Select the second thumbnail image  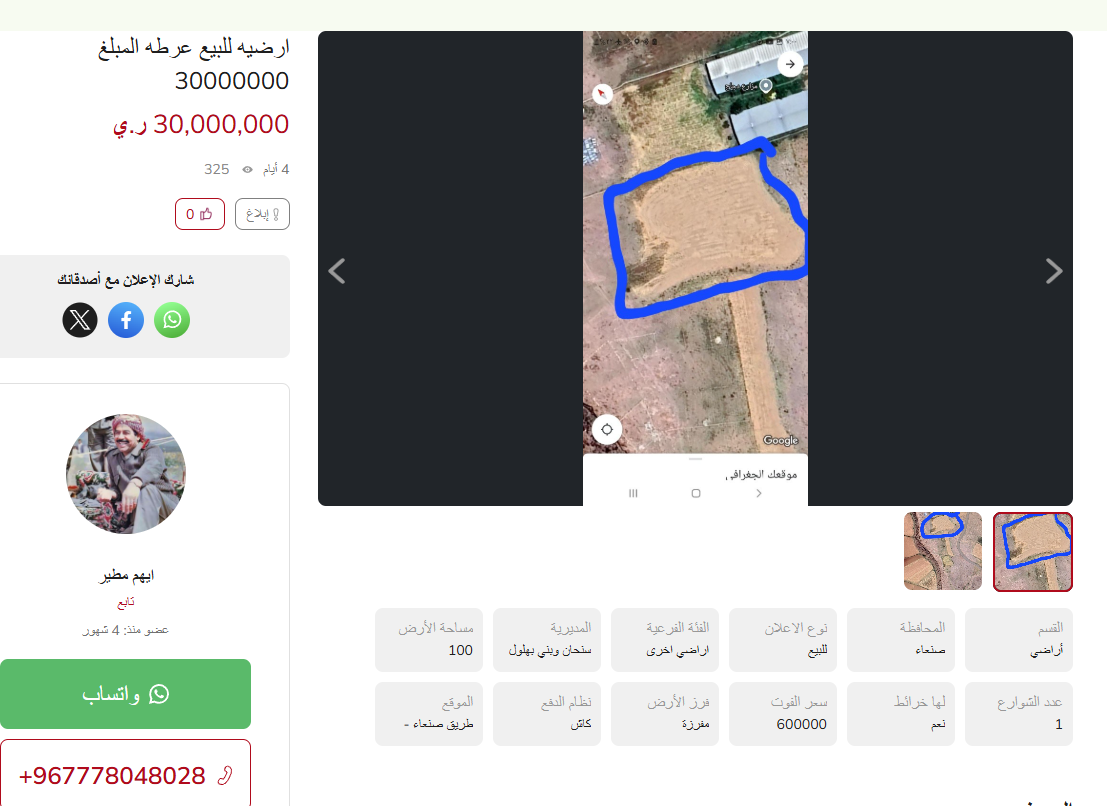click(943, 551)
